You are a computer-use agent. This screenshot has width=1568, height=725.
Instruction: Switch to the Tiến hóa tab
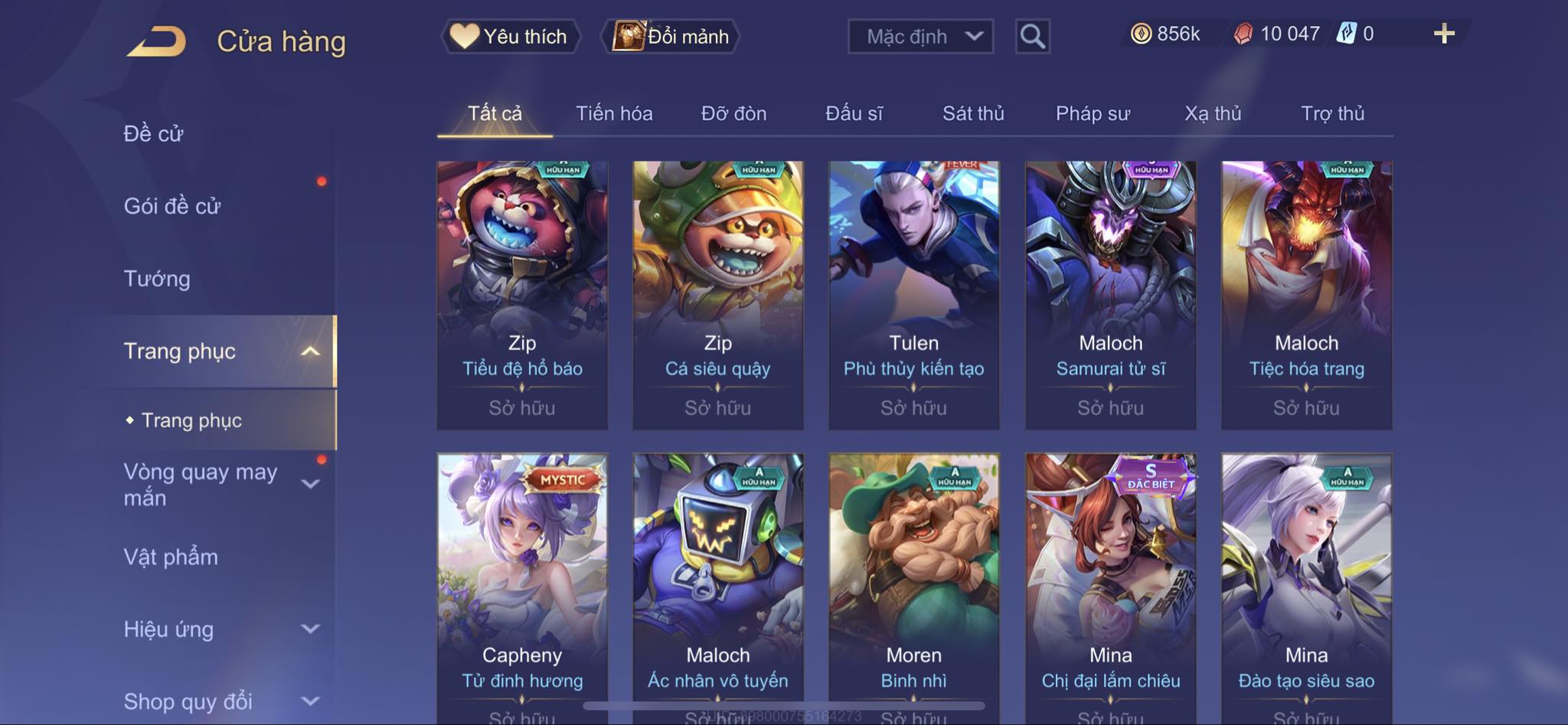(614, 113)
